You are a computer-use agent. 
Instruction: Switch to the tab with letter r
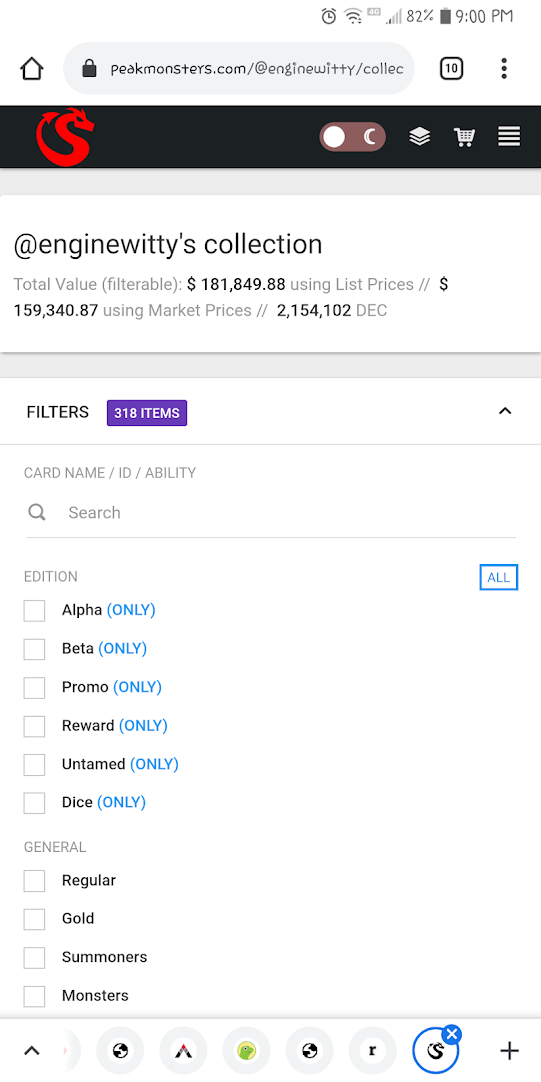[373, 1051]
